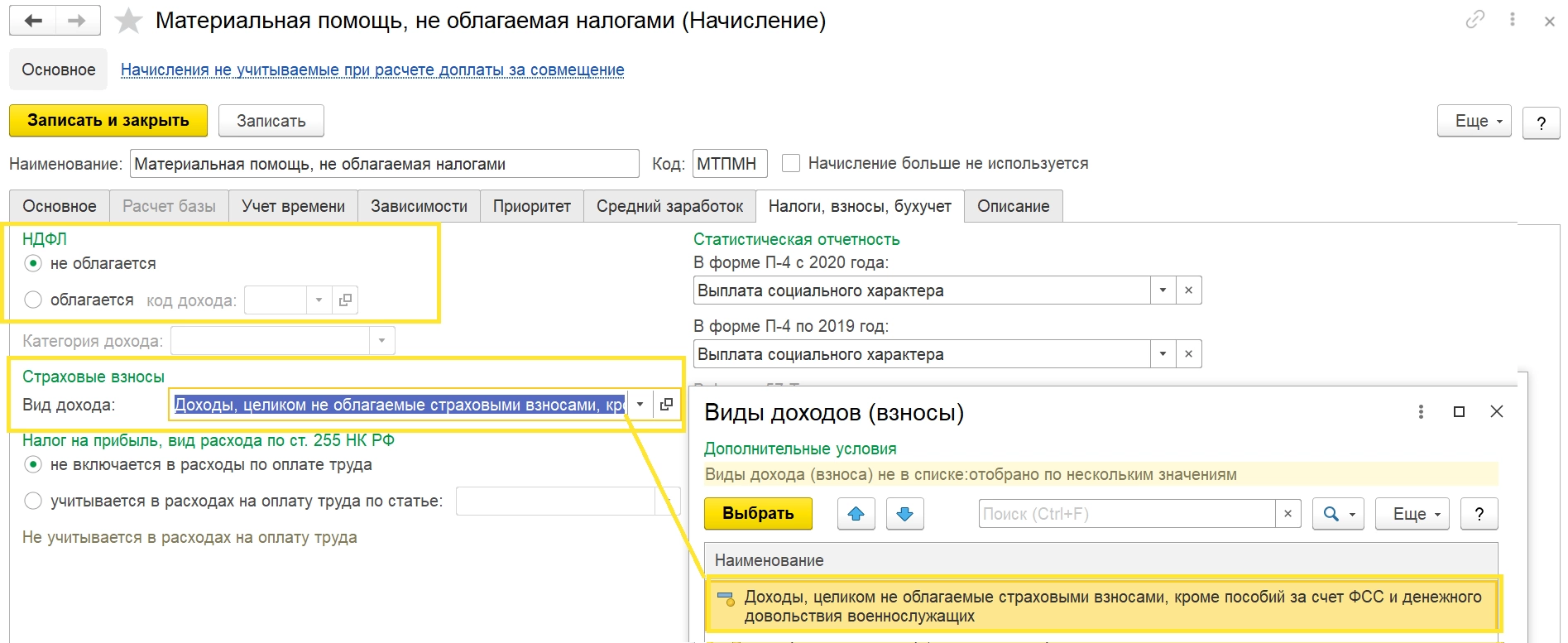Viewport: 1568px width, 643px height.
Task: Switch to the 'Средний заработок' tab
Action: pos(669,206)
